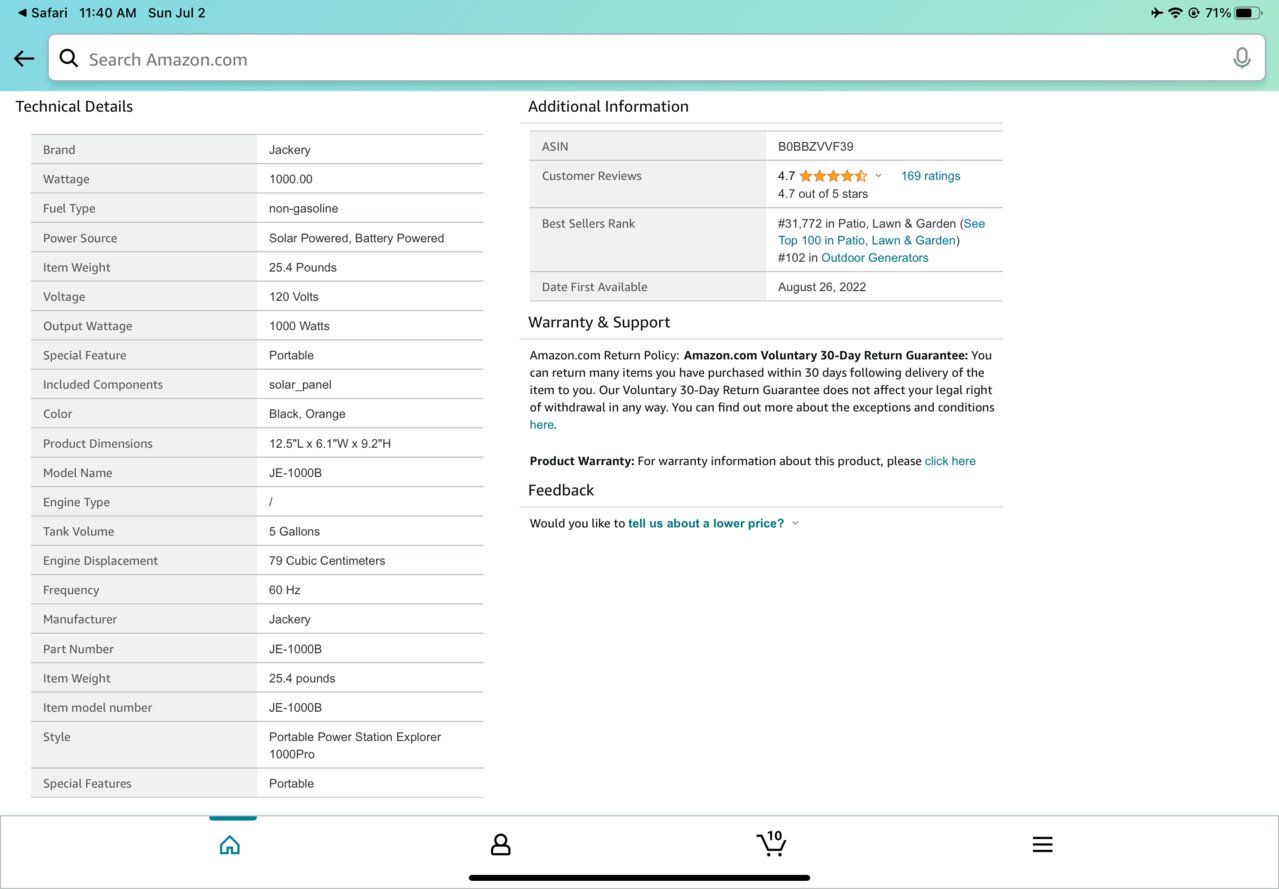Select the Manufacturer value Jackery

click(x=290, y=619)
